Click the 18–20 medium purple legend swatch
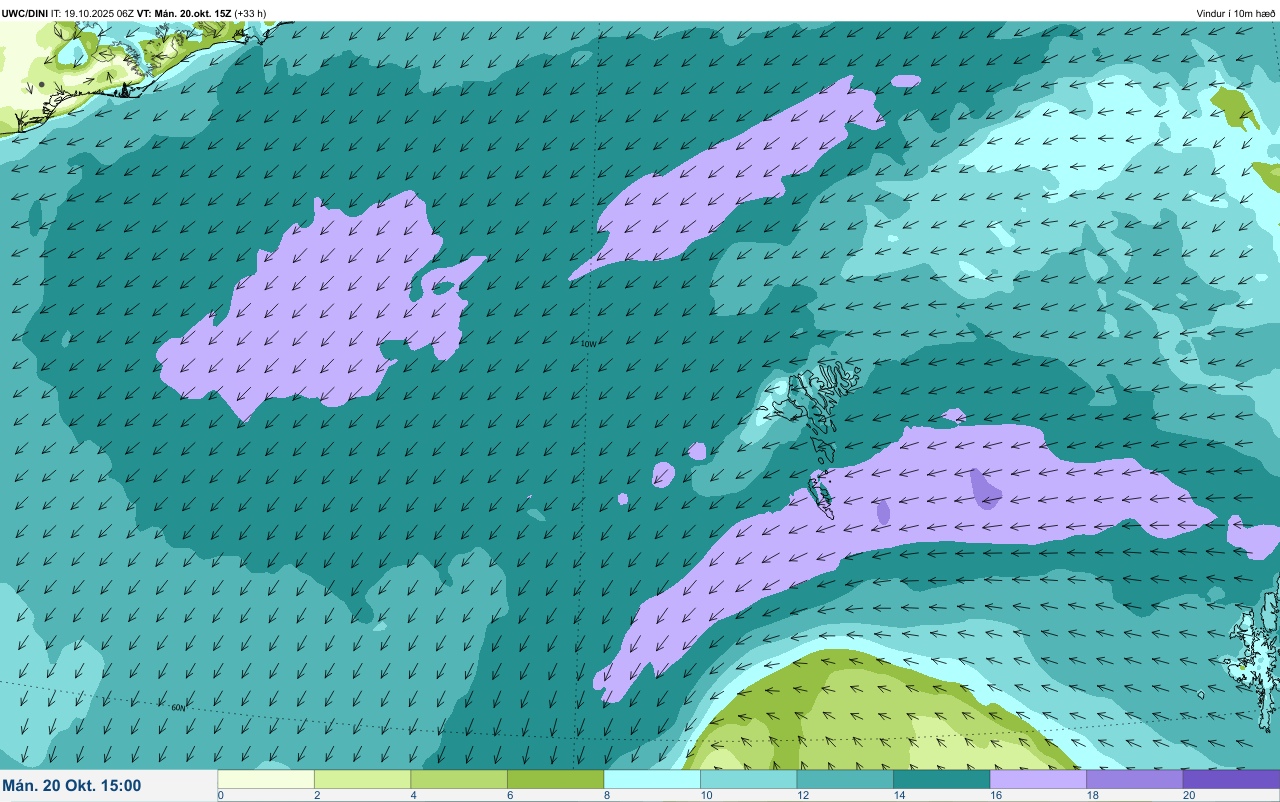 click(x=1134, y=779)
